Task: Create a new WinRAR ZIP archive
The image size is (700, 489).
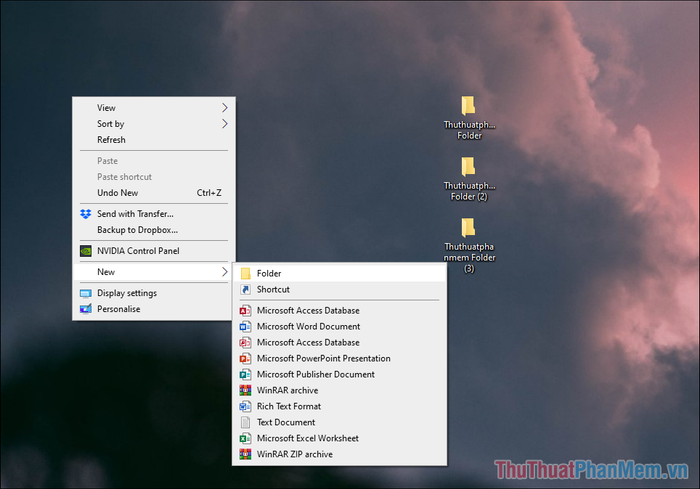Action: coord(339,454)
